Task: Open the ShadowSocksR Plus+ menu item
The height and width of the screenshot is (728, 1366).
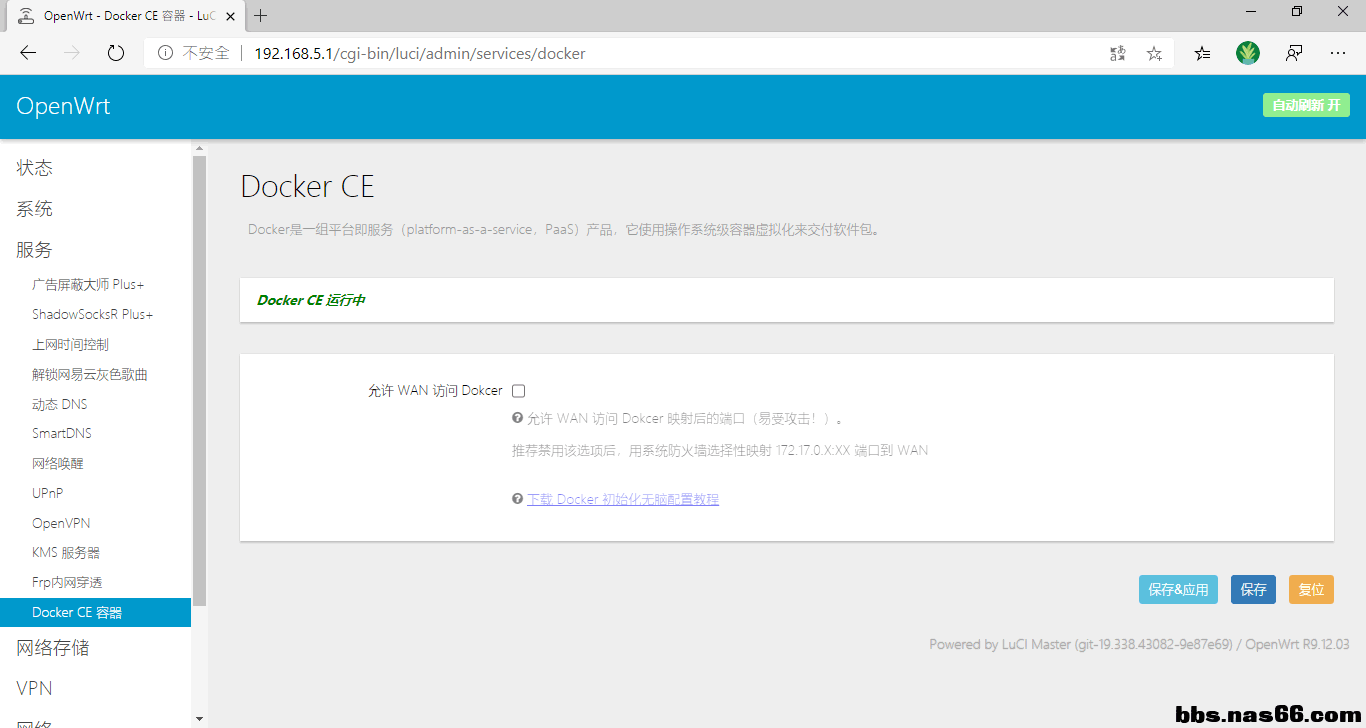Action: (x=92, y=314)
